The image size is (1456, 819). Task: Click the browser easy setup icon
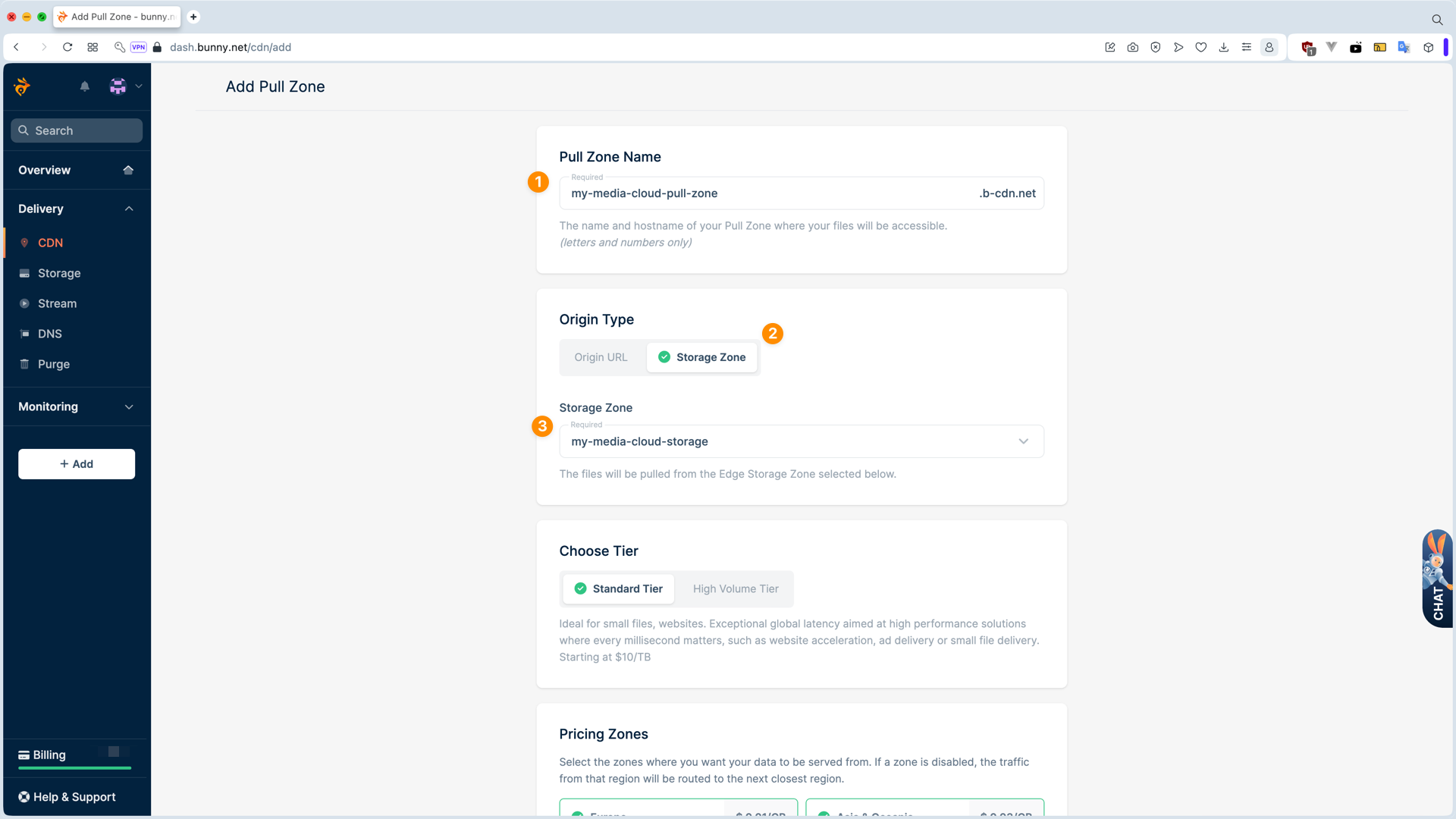(1247, 47)
